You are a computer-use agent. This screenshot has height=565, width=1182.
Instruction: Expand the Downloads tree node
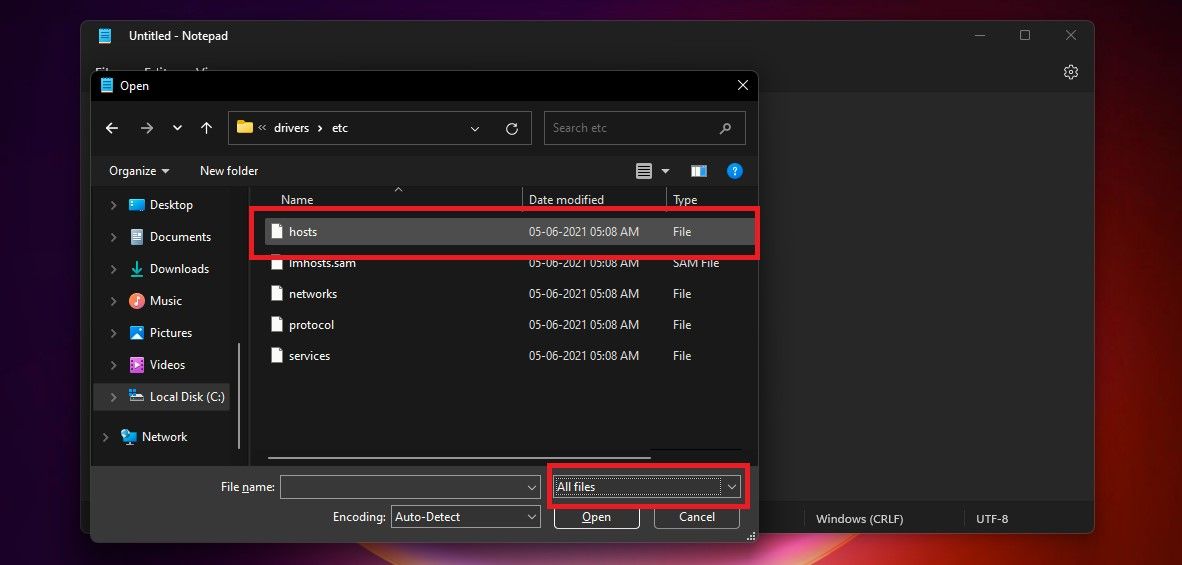pyautogui.click(x=114, y=269)
